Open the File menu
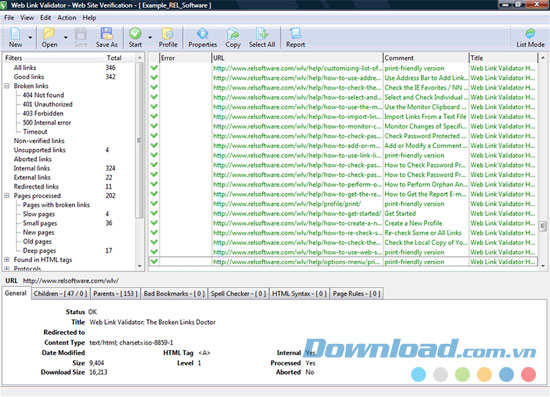 coord(9,18)
